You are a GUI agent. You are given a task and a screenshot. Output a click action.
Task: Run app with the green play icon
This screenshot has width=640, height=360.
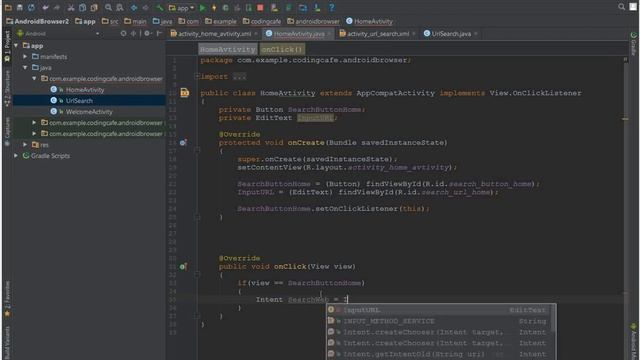pyautogui.click(x=202, y=7)
